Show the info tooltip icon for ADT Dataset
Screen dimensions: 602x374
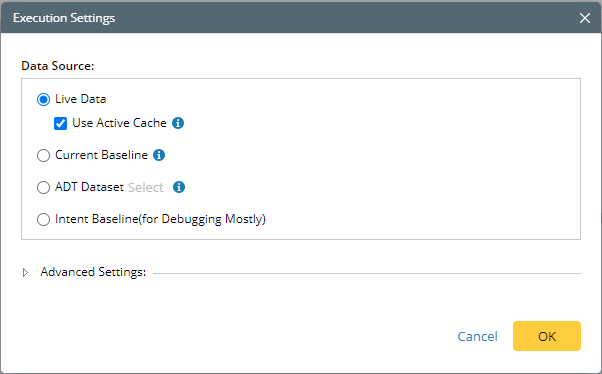tap(179, 187)
